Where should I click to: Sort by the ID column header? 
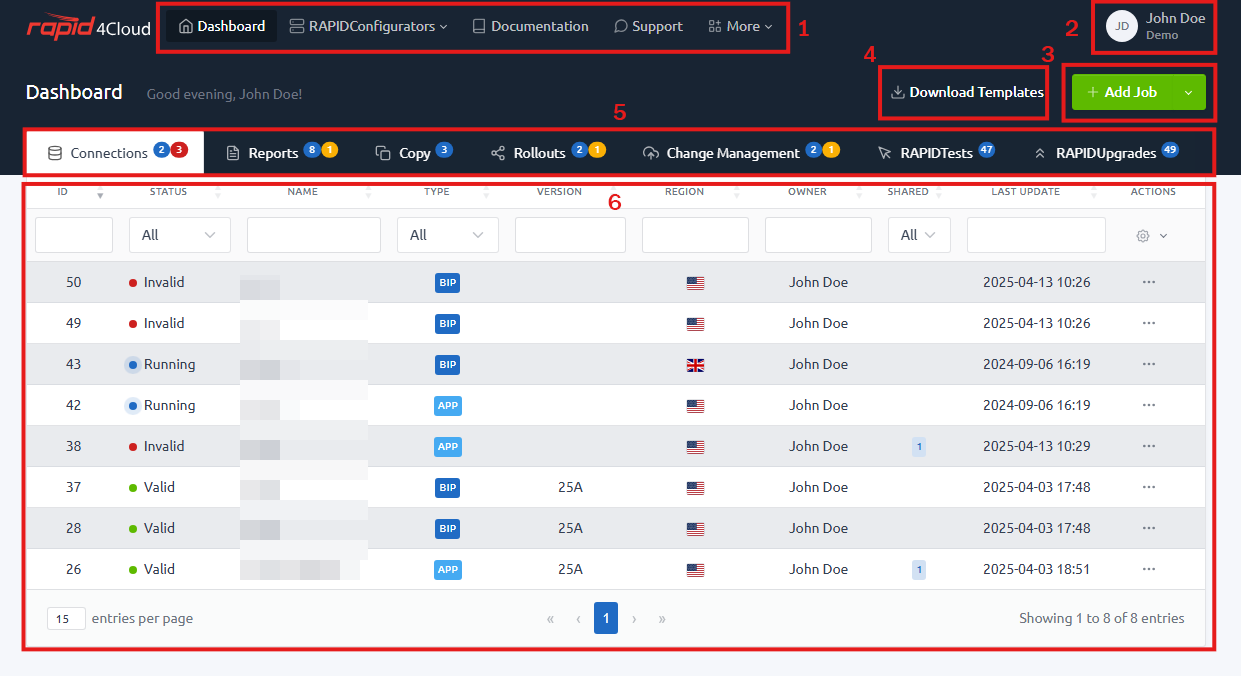click(63, 191)
